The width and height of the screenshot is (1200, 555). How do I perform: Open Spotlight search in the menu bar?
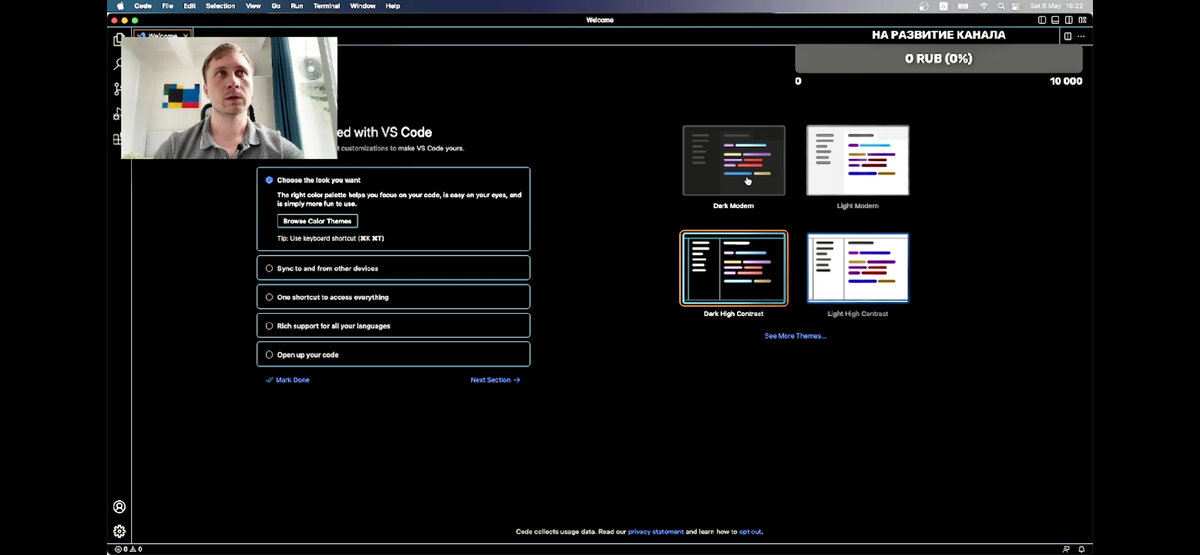coord(1003,6)
